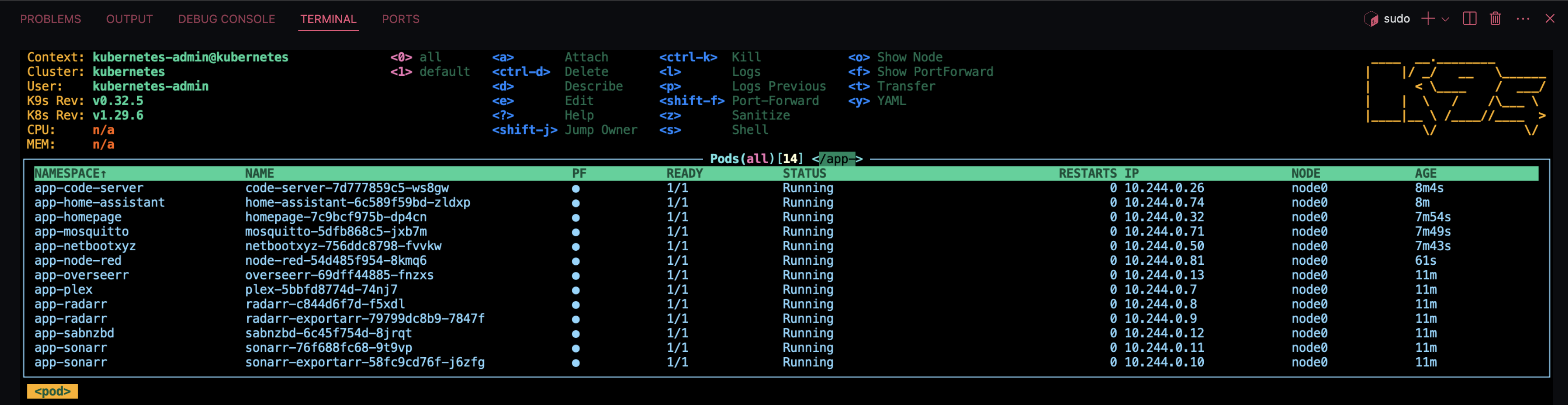Click the AGE column header
1568x405 pixels.
[1425, 173]
